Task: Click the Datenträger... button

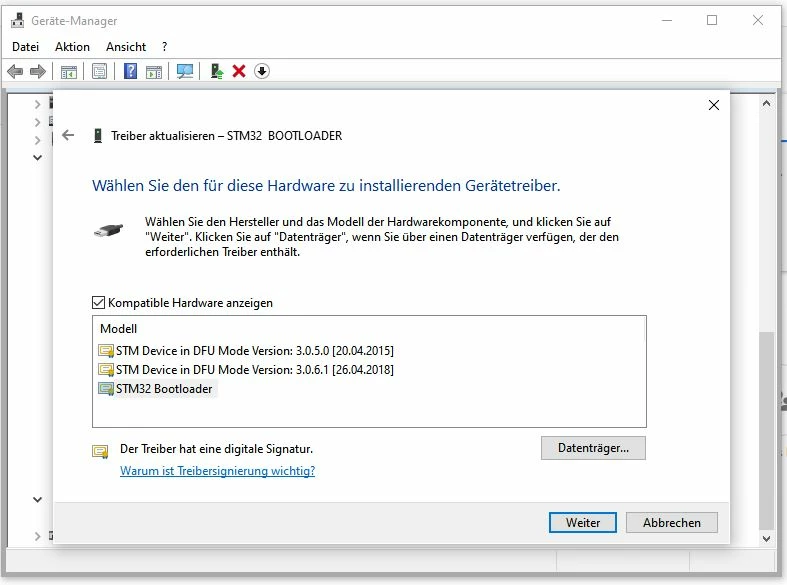Action: click(x=593, y=448)
